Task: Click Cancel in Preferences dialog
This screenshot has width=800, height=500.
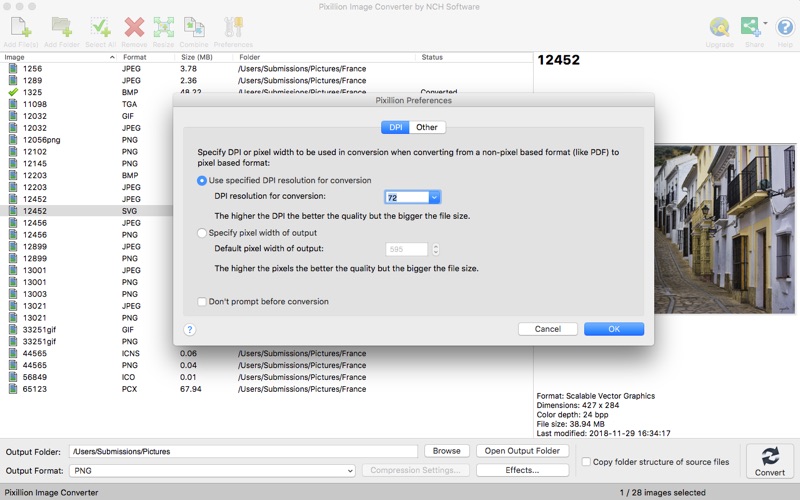Action: pyautogui.click(x=547, y=329)
